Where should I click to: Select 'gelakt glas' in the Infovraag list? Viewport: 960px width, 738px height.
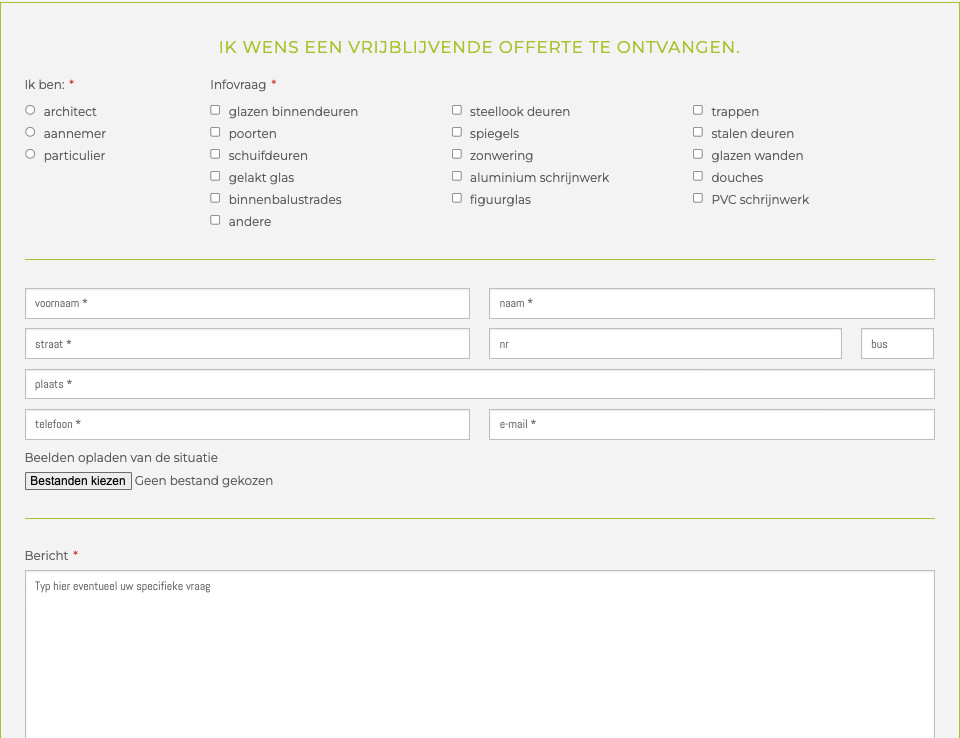coord(215,175)
